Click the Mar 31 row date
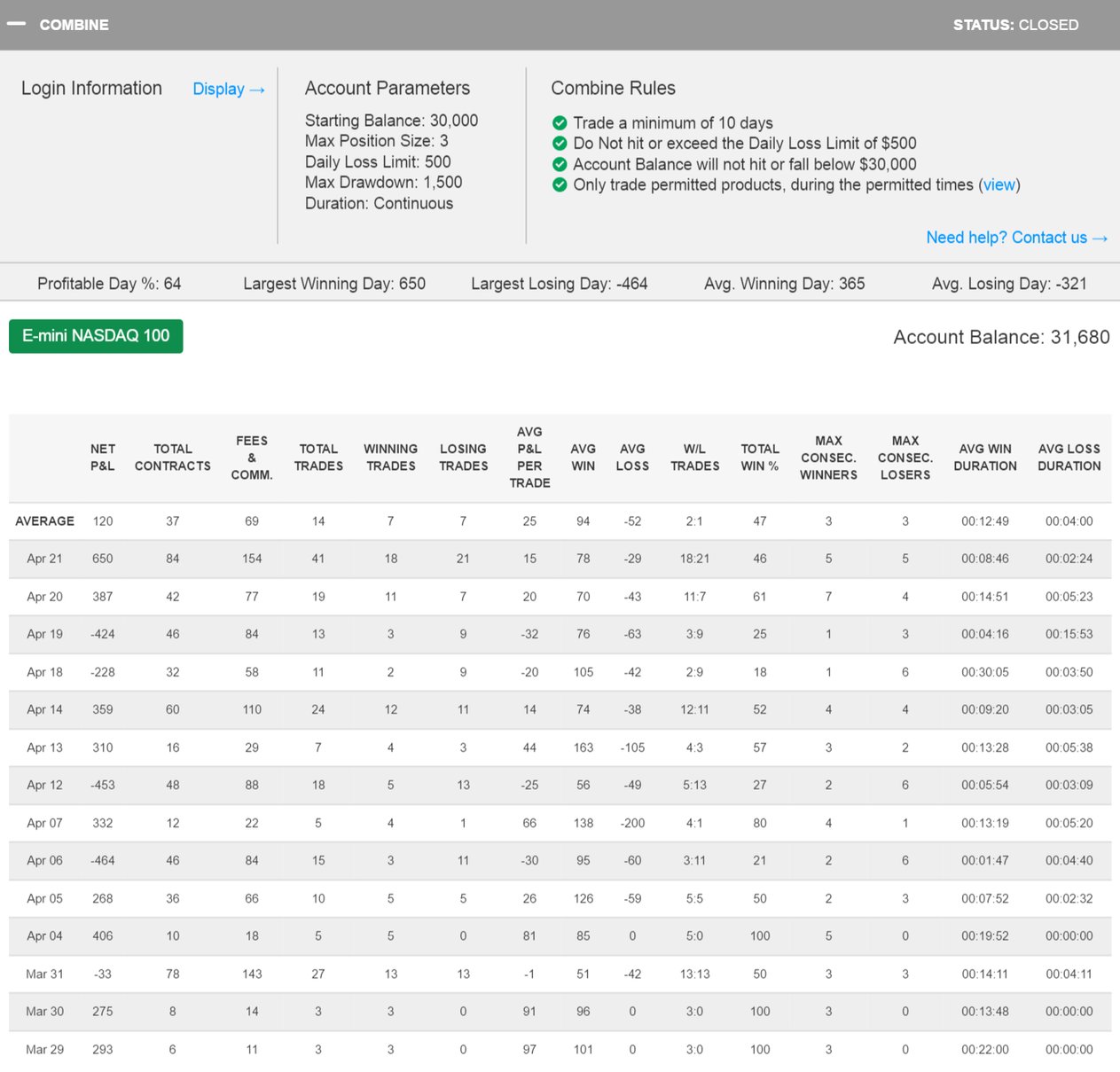Image resolution: width=1120 pixels, height=1072 pixels. coord(44,974)
